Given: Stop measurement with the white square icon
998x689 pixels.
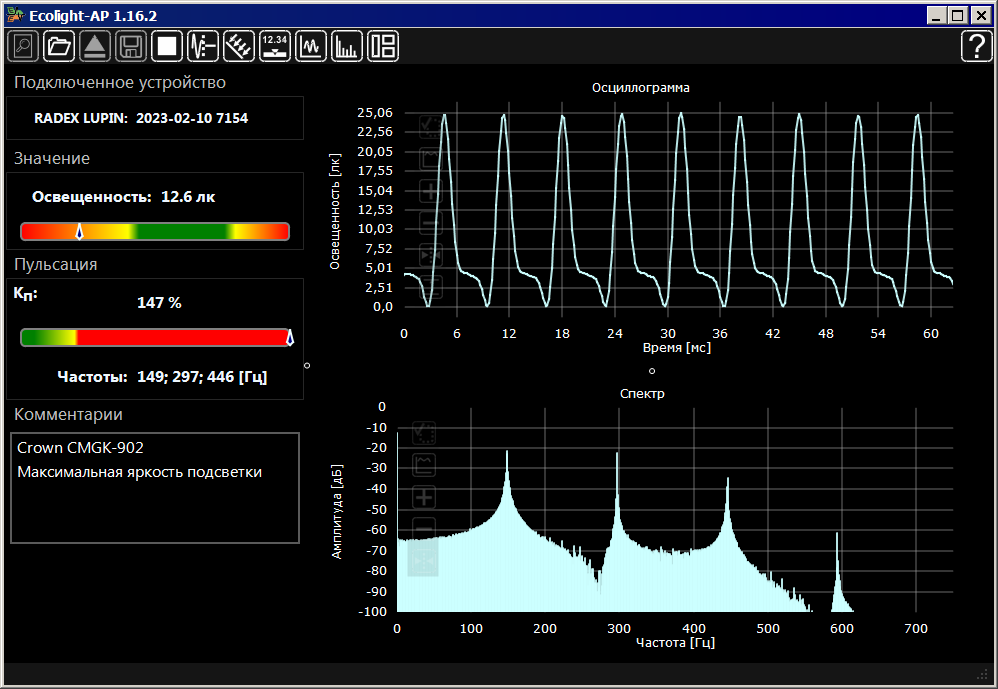Looking at the screenshot, I should click(167, 46).
